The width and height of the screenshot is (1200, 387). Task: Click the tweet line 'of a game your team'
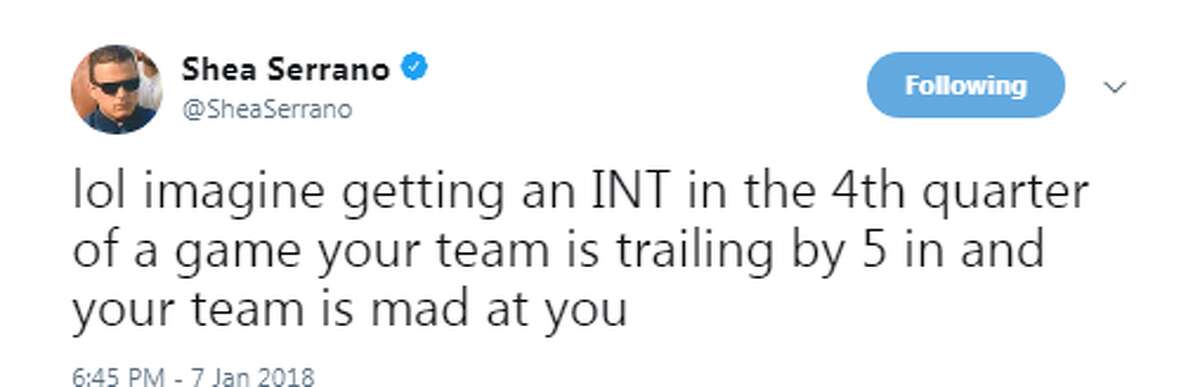tap(558, 250)
